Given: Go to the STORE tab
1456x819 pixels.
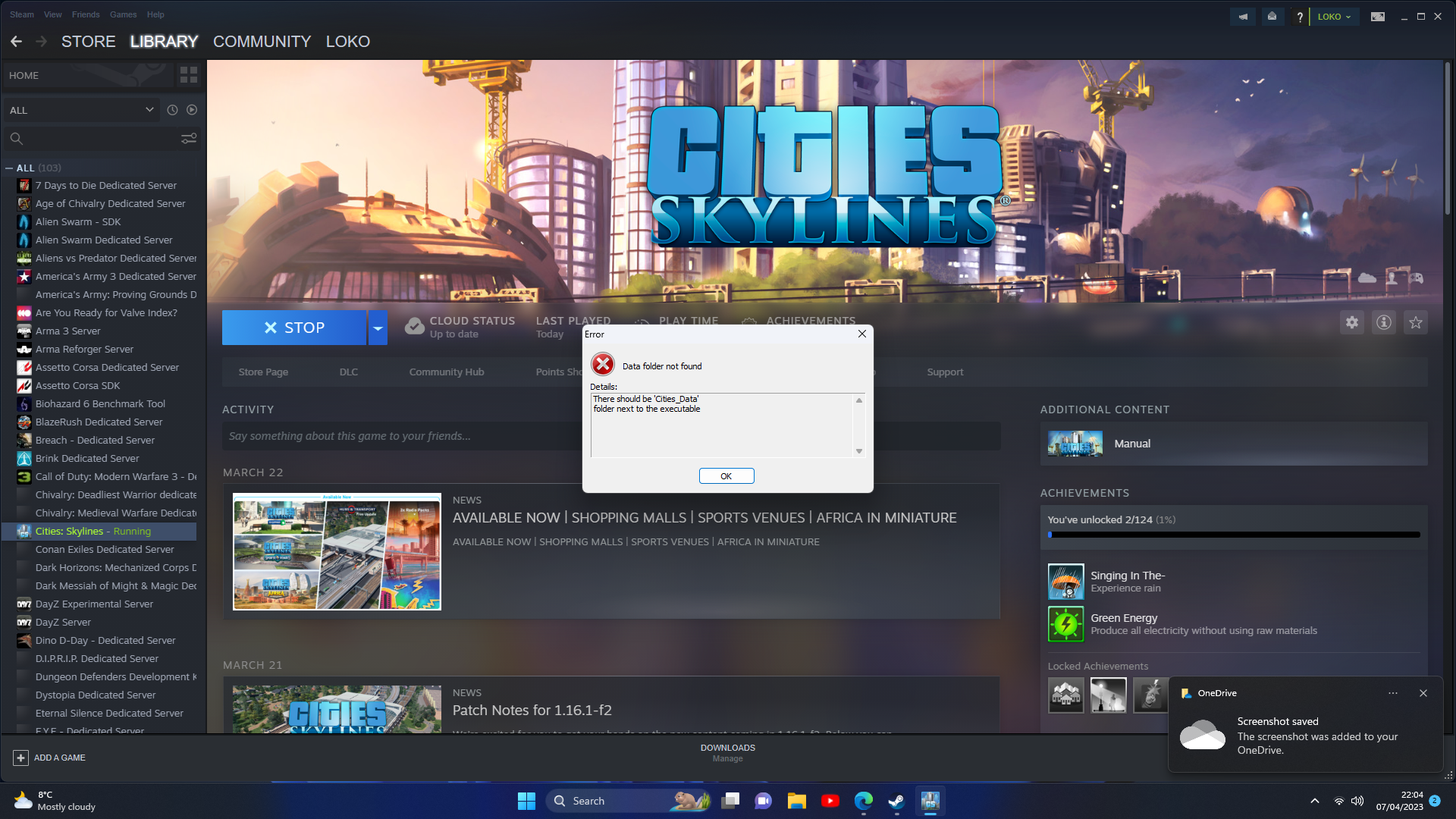Looking at the screenshot, I should 88,42.
